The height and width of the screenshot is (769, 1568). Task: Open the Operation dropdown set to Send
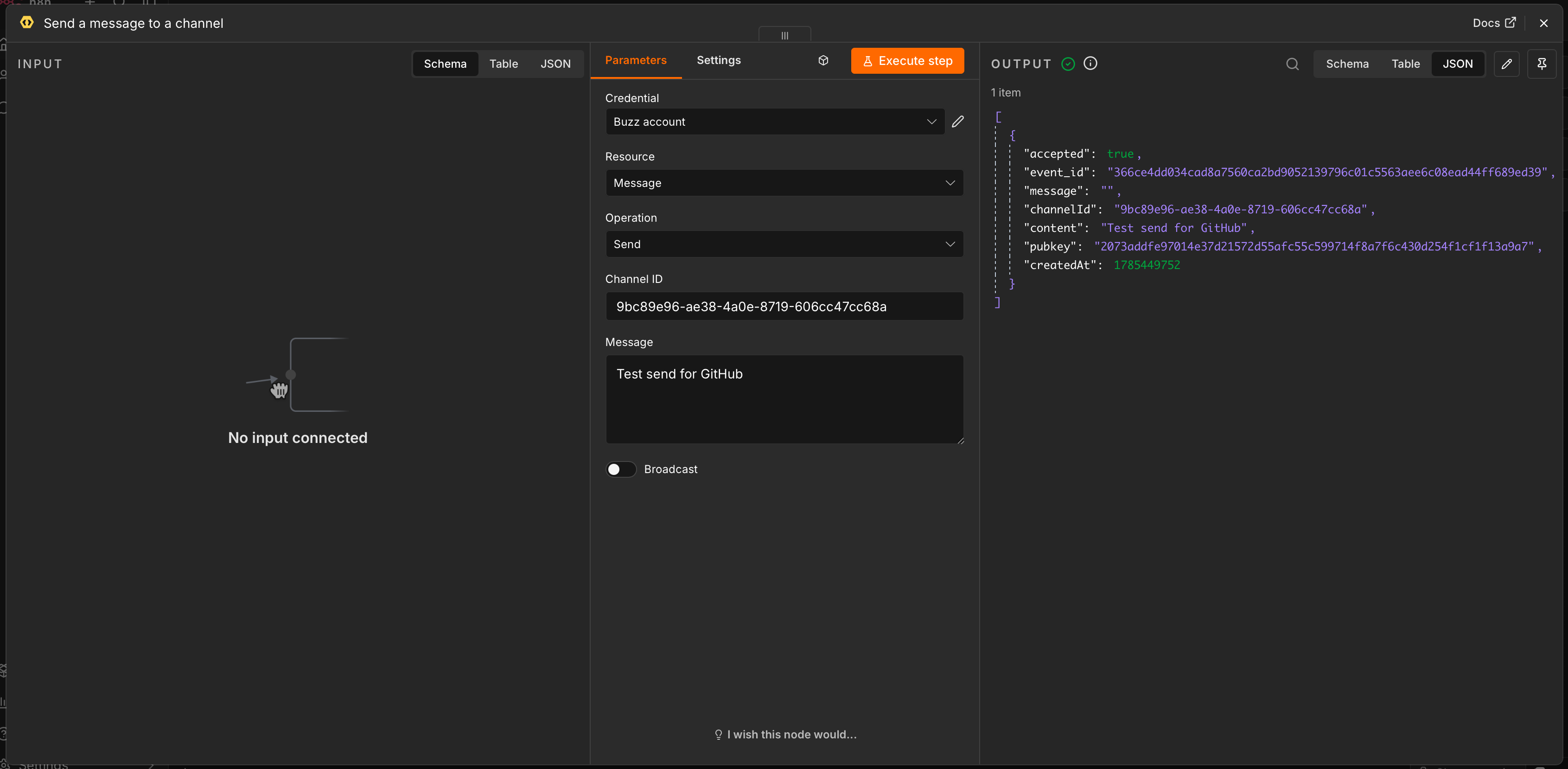coord(784,244)
